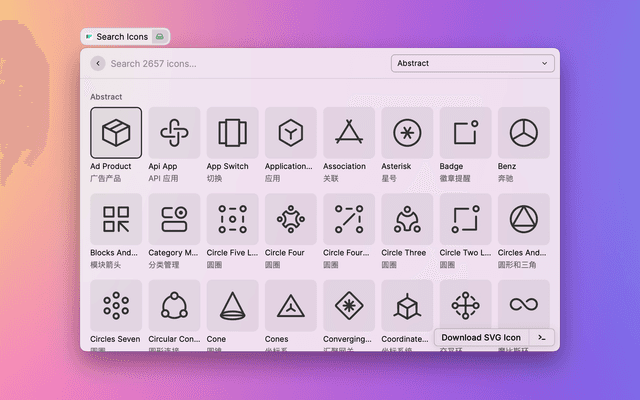Select the Ad Product icon

click(x=116, y=133)
